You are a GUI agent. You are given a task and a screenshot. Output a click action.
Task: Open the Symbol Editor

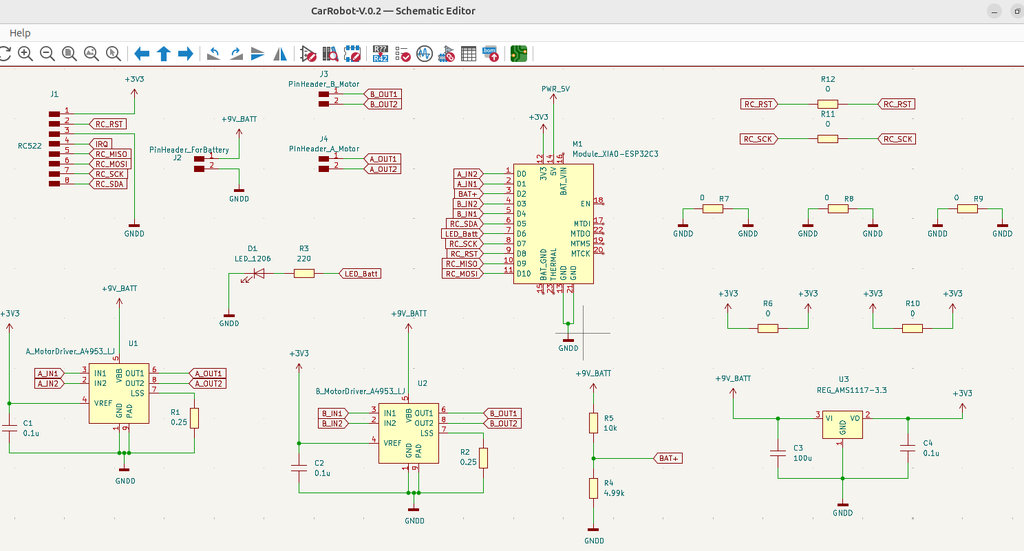[x=308, y=53]
